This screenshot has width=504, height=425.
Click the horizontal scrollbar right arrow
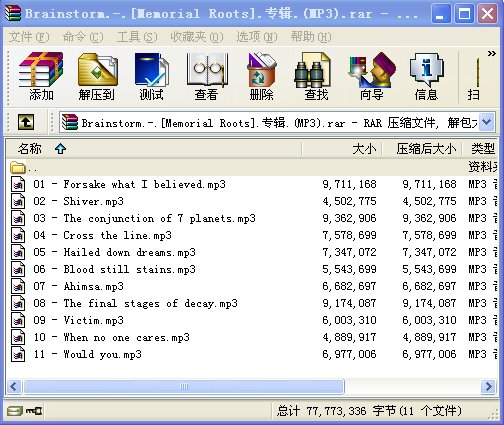[489, 387]
